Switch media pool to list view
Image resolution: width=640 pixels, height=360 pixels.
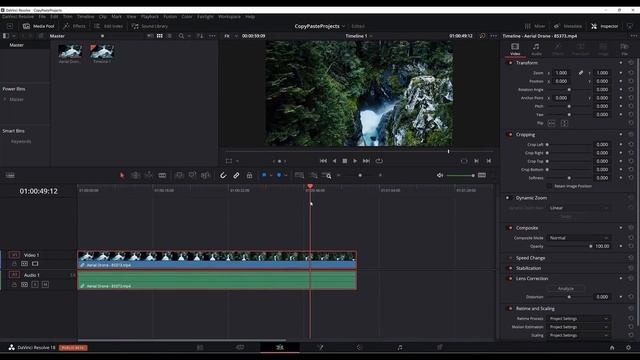[169, 36]
